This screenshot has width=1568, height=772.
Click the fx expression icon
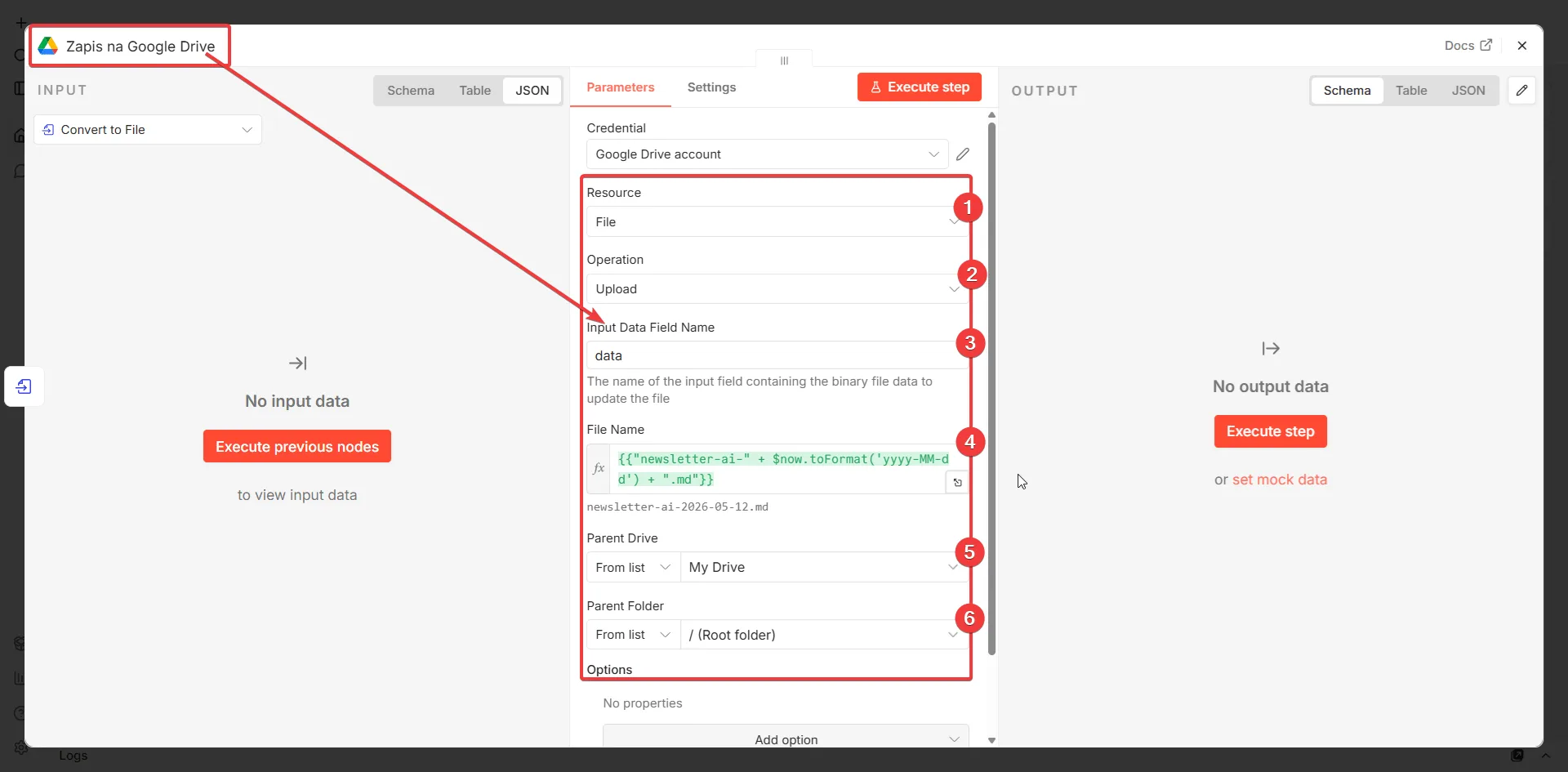599,469
